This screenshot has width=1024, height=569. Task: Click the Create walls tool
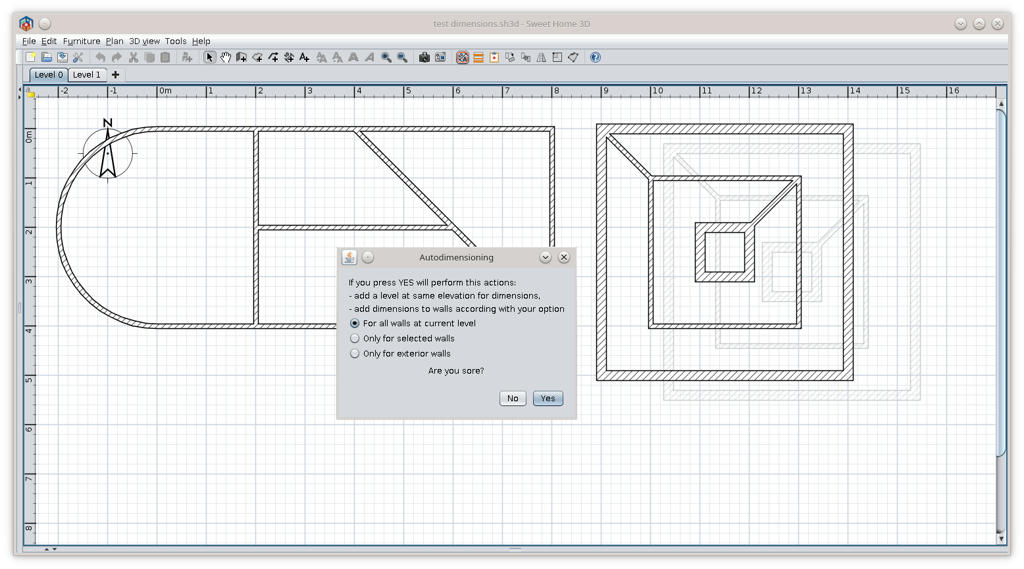[241, 58]
